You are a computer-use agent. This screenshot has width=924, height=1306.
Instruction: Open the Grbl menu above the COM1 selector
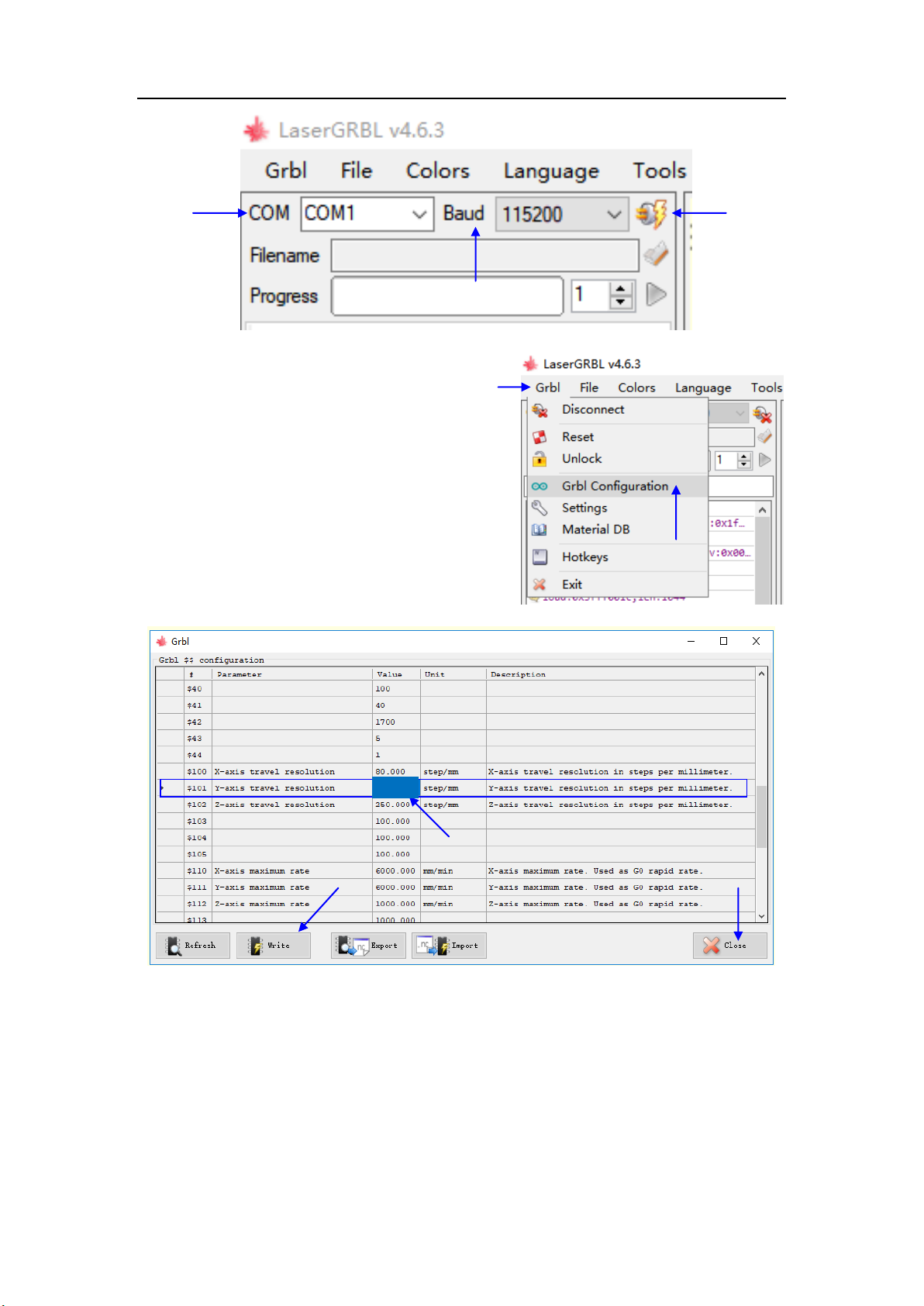pyautogui.click(x=286, y=171)
